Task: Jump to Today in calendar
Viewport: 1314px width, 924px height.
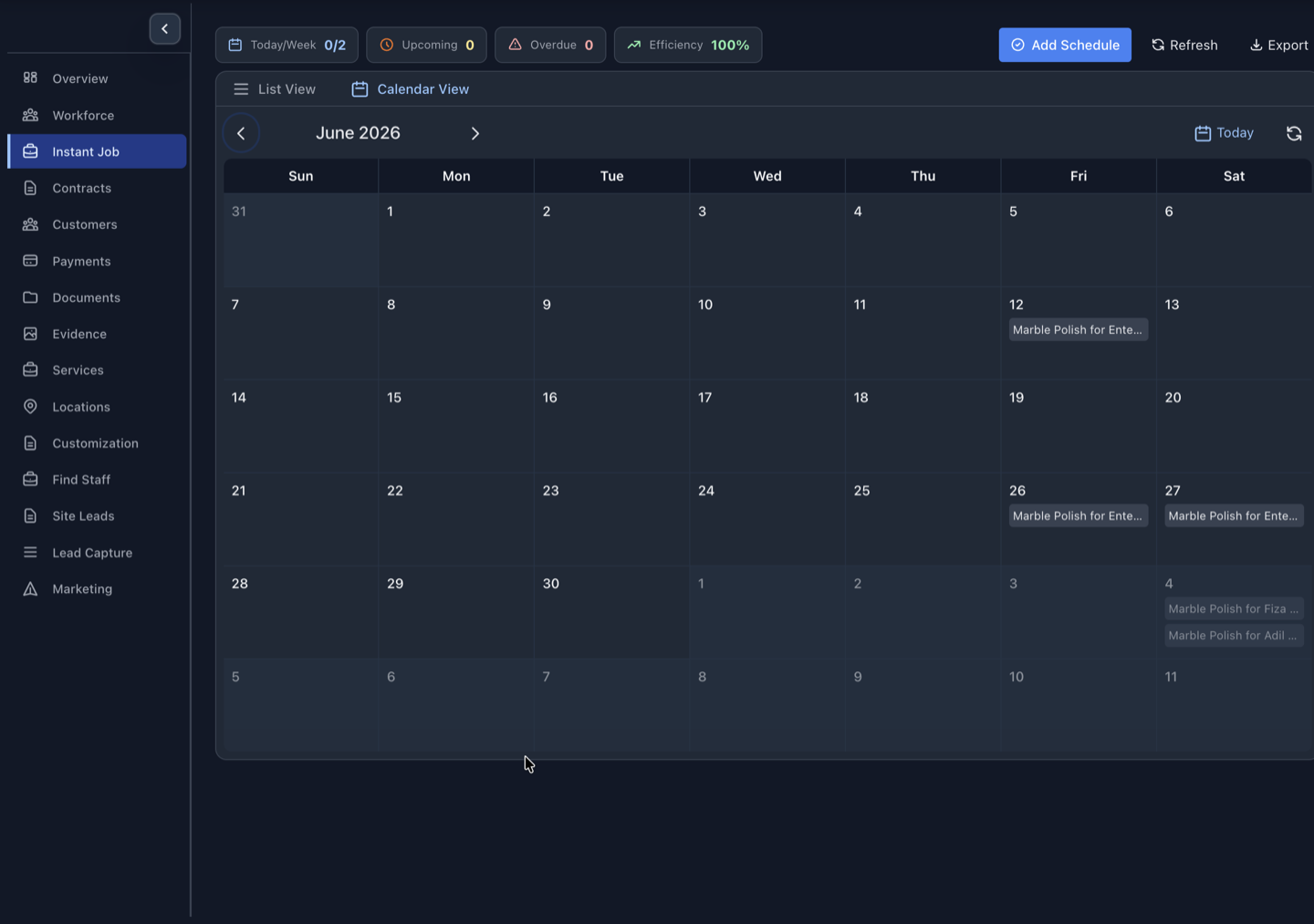Action: pyautogui.click(x=1225, y=133)
